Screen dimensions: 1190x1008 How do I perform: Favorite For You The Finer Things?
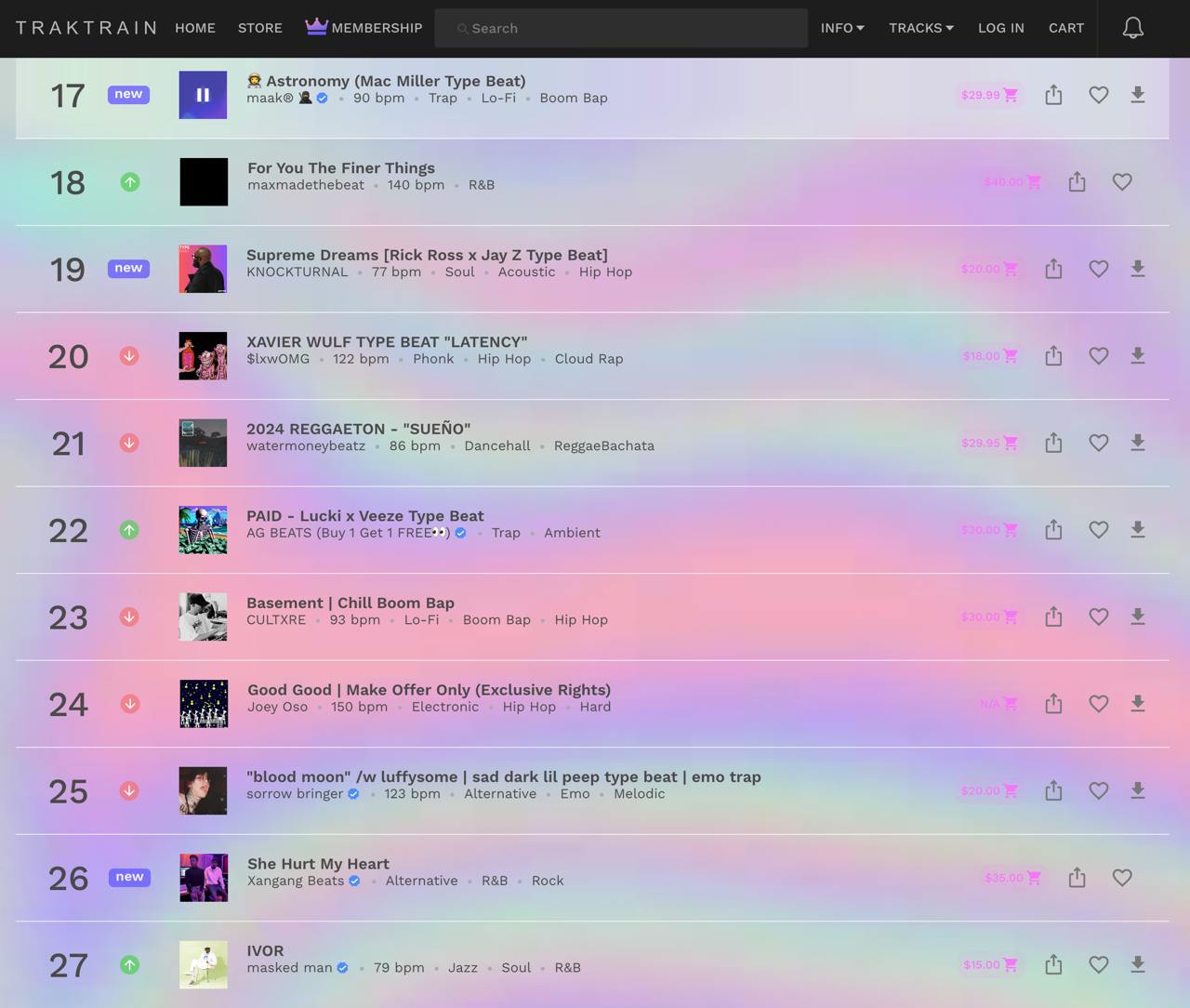coord(1122,182)
